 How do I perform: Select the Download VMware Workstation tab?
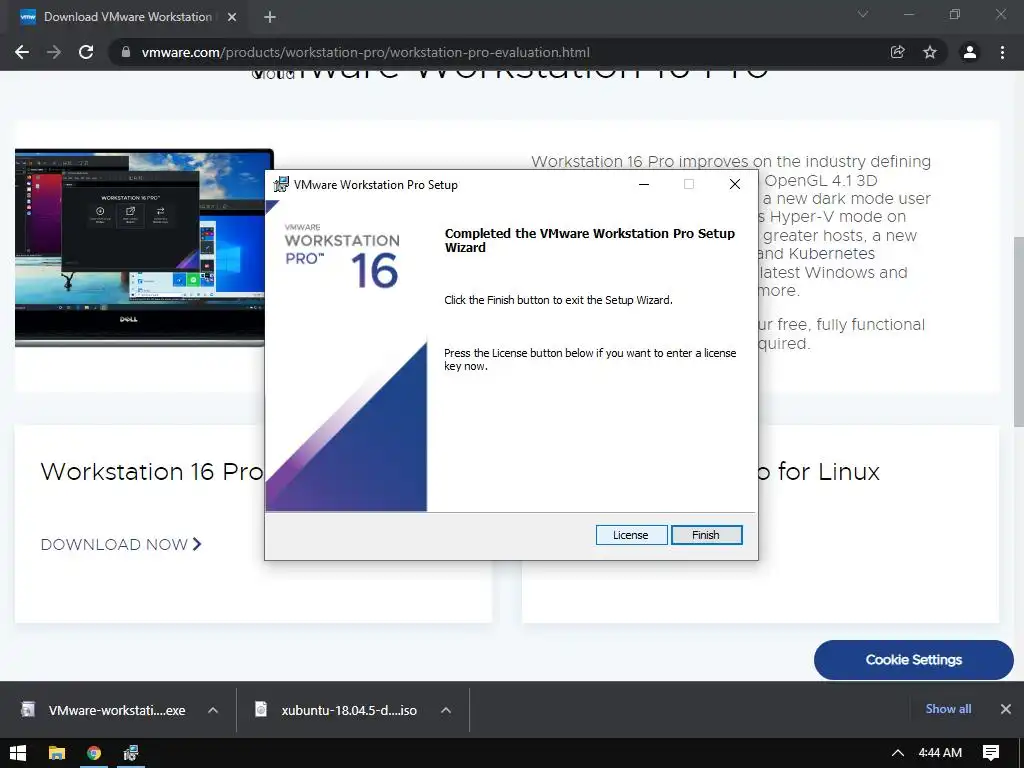coord(127,17)
